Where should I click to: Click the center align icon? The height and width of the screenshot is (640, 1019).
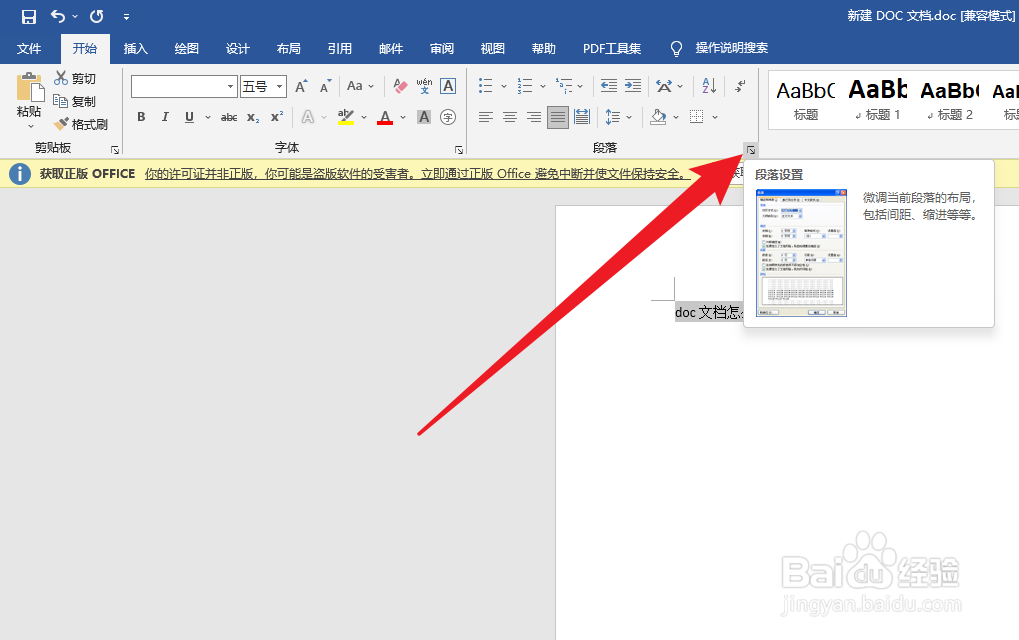pyautogui.click(x=510, y=117)
